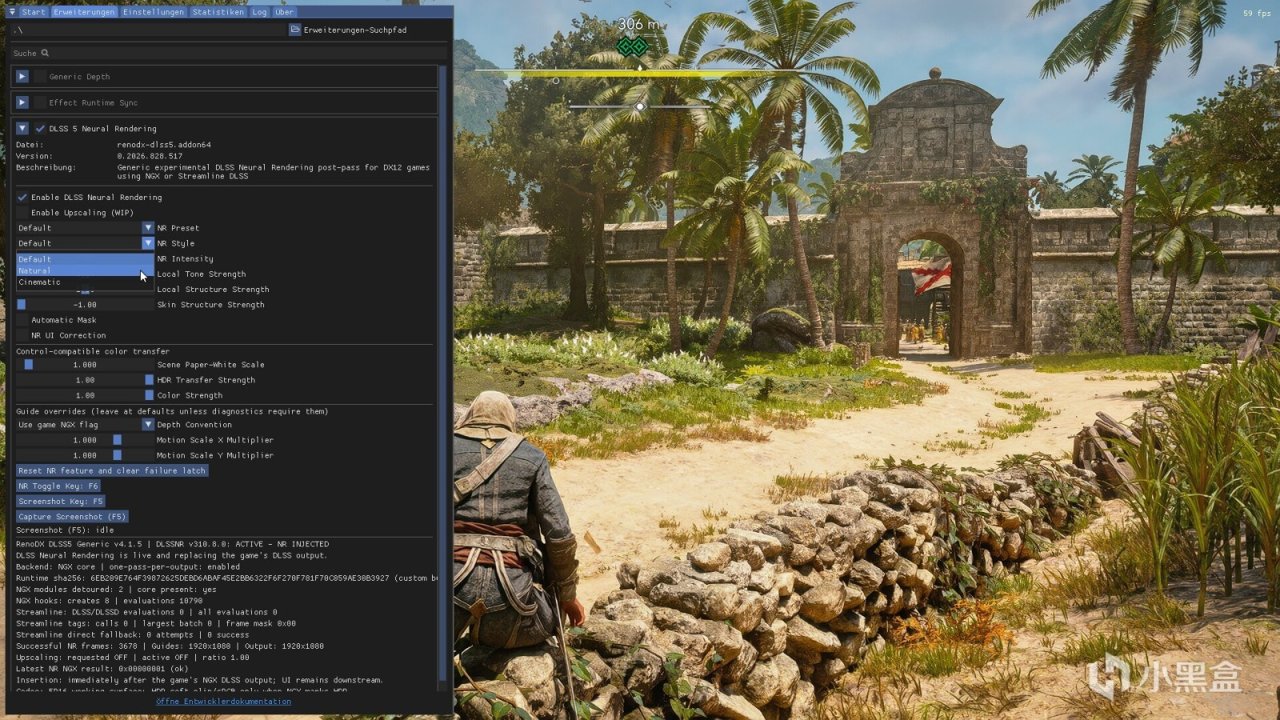Click the 'Upscaling: requested OFF' status line
1280x720 pixels.
[x=132, y=657]
